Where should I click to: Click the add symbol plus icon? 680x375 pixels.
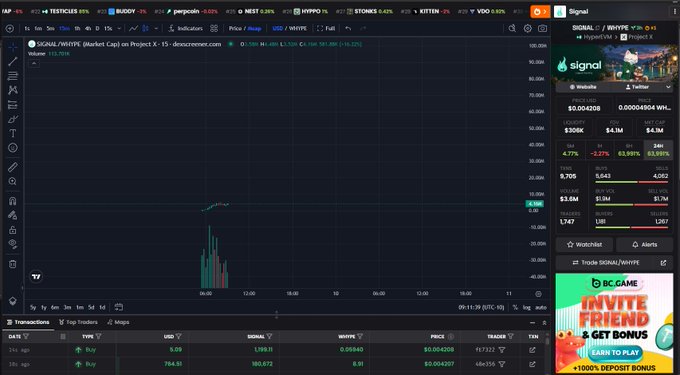[10, 29]
